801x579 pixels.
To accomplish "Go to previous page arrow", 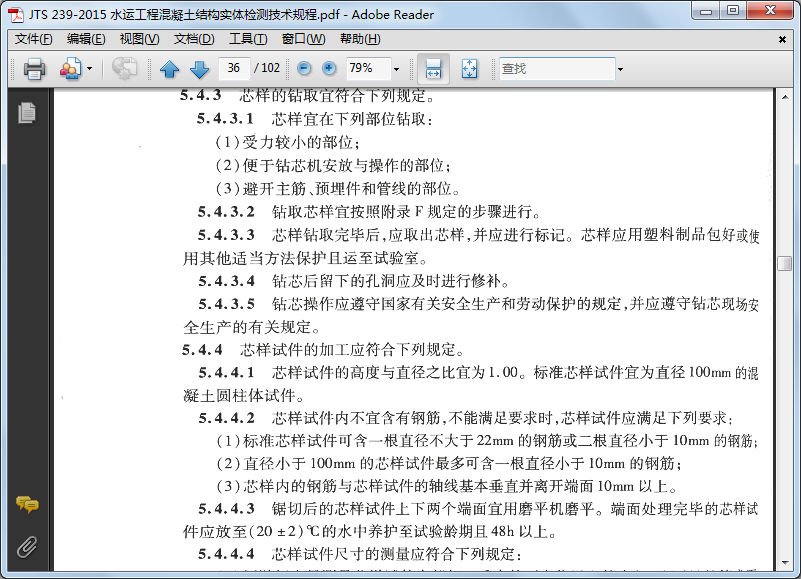I will pos(170,68).
